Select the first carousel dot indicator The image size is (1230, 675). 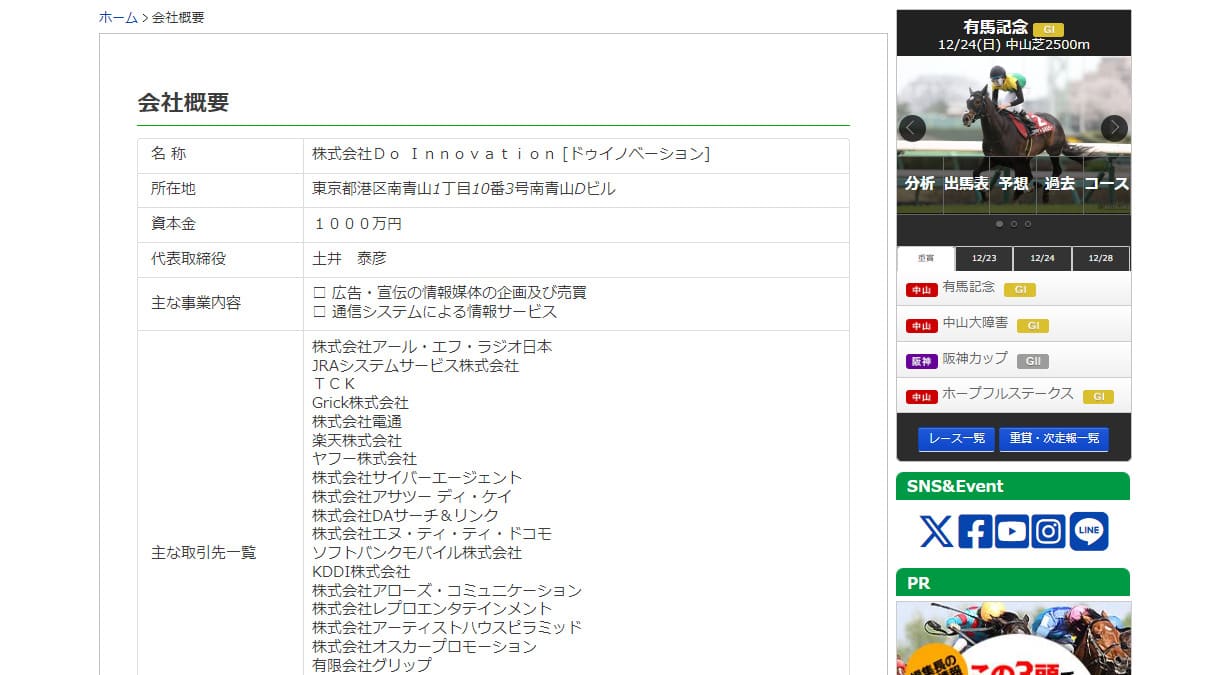click(x=1000, y=224)
